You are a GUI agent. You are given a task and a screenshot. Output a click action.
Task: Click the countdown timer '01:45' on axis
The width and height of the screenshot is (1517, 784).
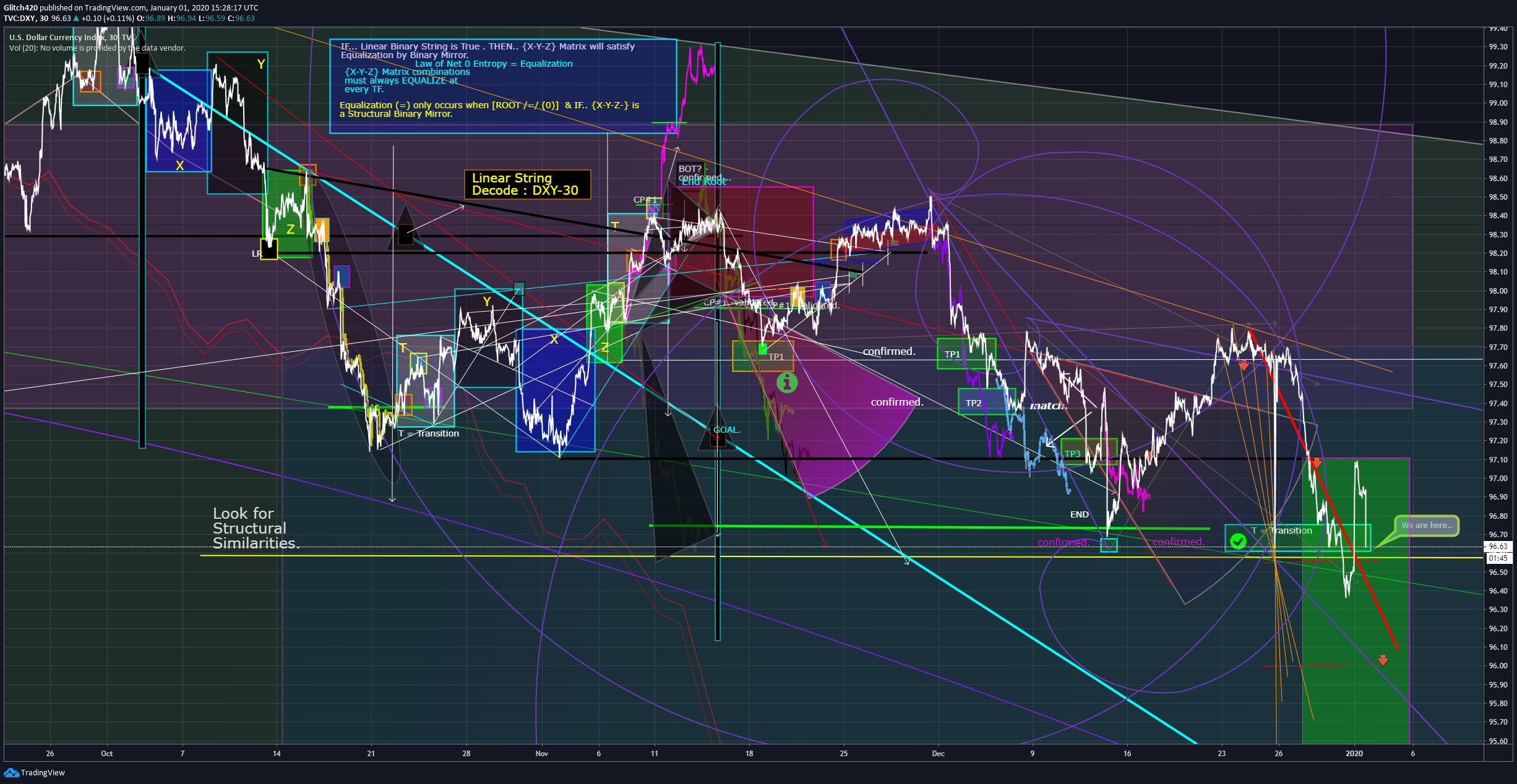click(1498, 558)
